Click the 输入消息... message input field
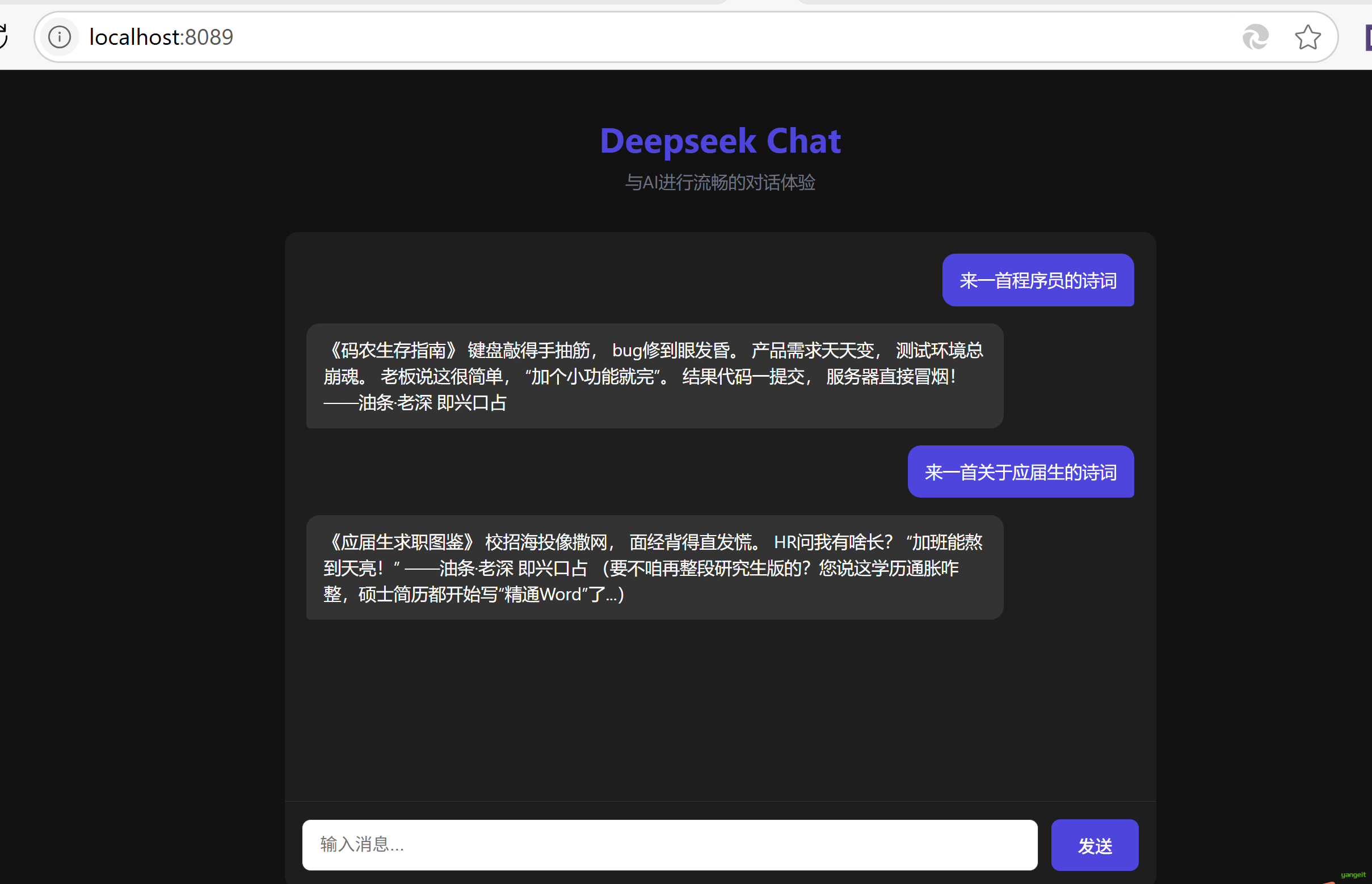The height and width of the screenshot is (884, 1372). pos(670,844)
